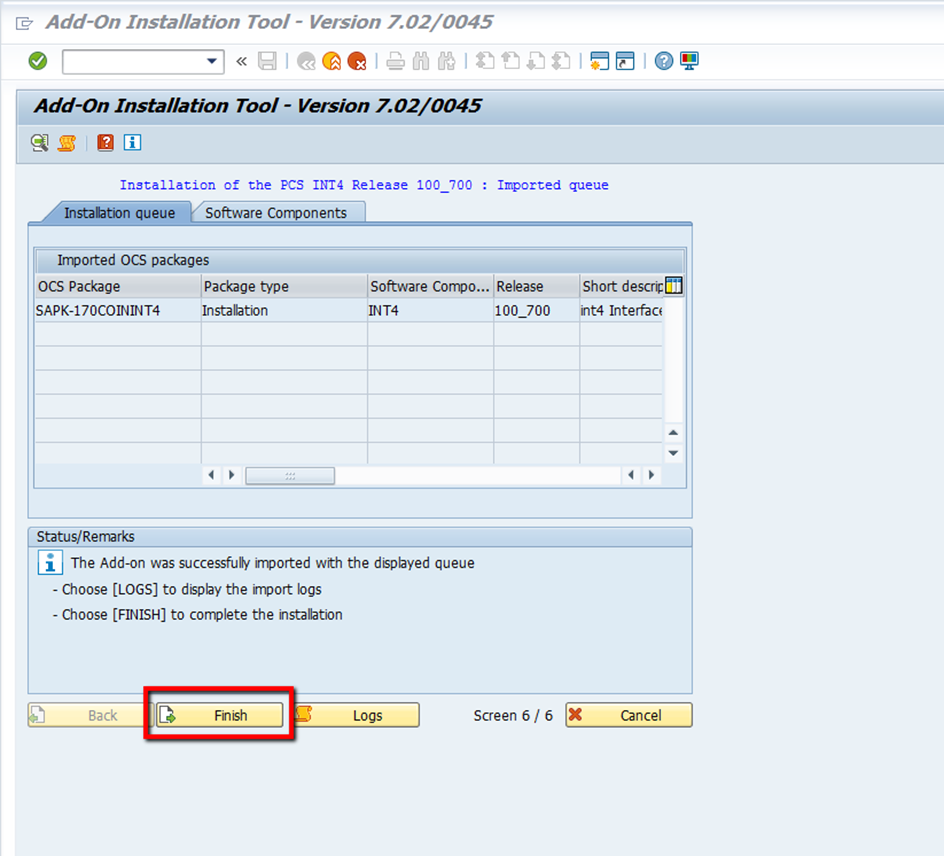Click the Generate Shortcut icon
The width and height of the screenshot is (944, 856).
pyautogui.click(x=625, y=62)
